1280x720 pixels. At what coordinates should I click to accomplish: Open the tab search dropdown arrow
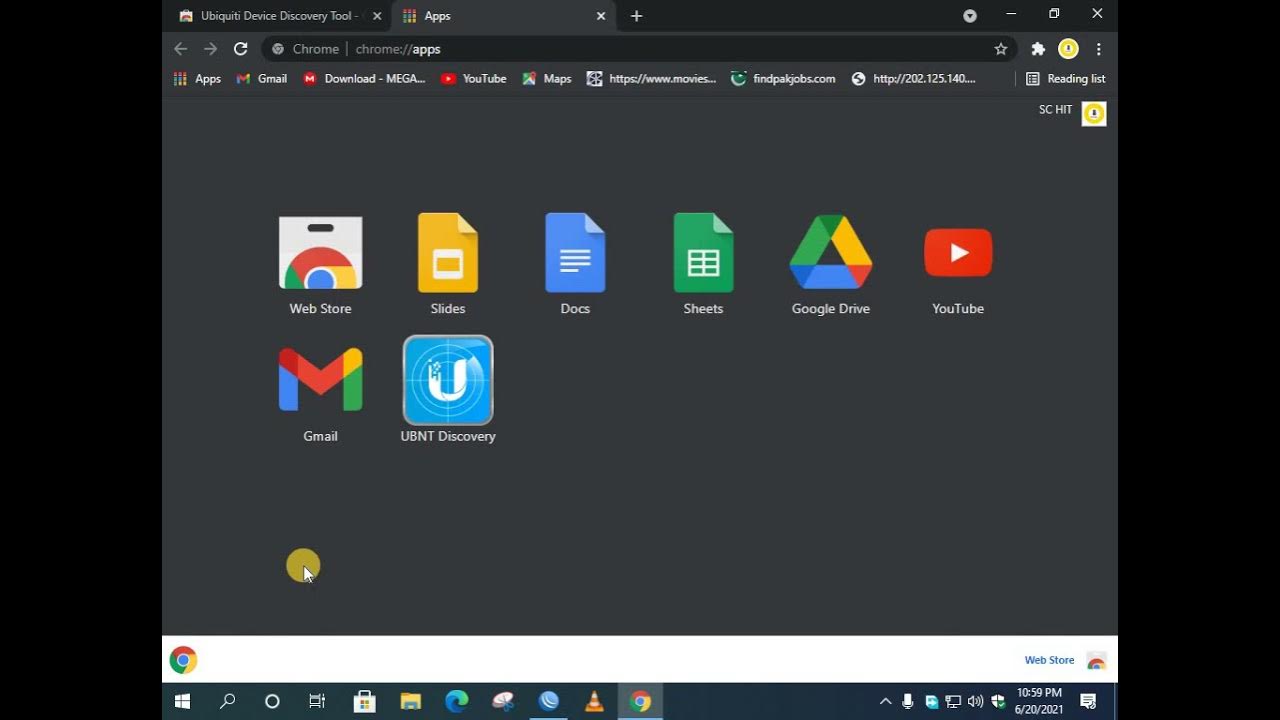969,16
